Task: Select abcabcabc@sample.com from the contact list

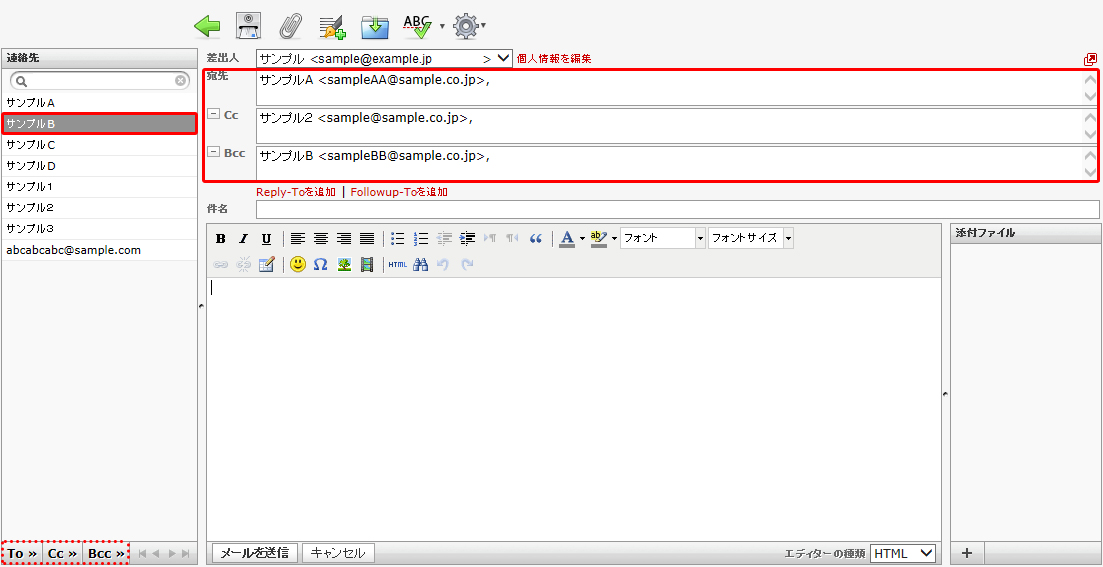Action: 73,250
